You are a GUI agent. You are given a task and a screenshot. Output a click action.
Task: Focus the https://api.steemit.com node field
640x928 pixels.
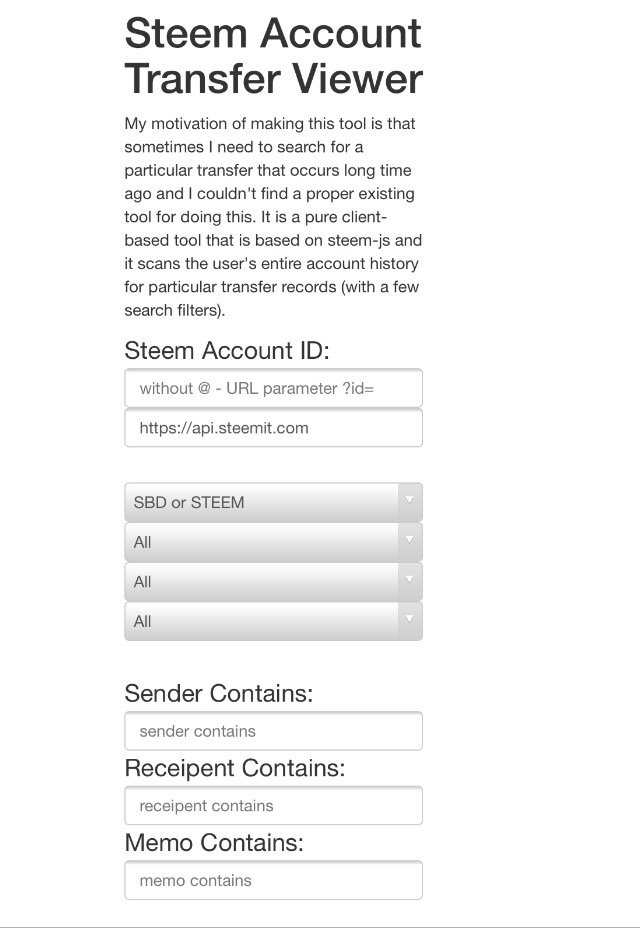(273, 428)
